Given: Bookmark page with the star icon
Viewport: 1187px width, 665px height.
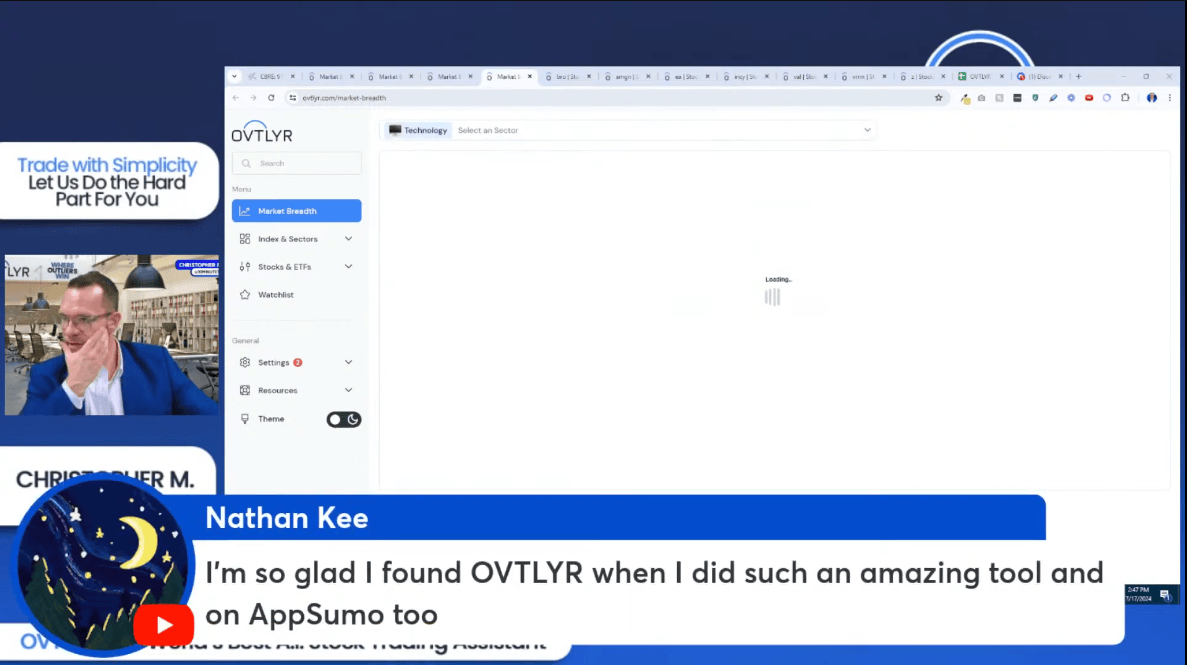Looking at the screenshot, I should (939, 98).
